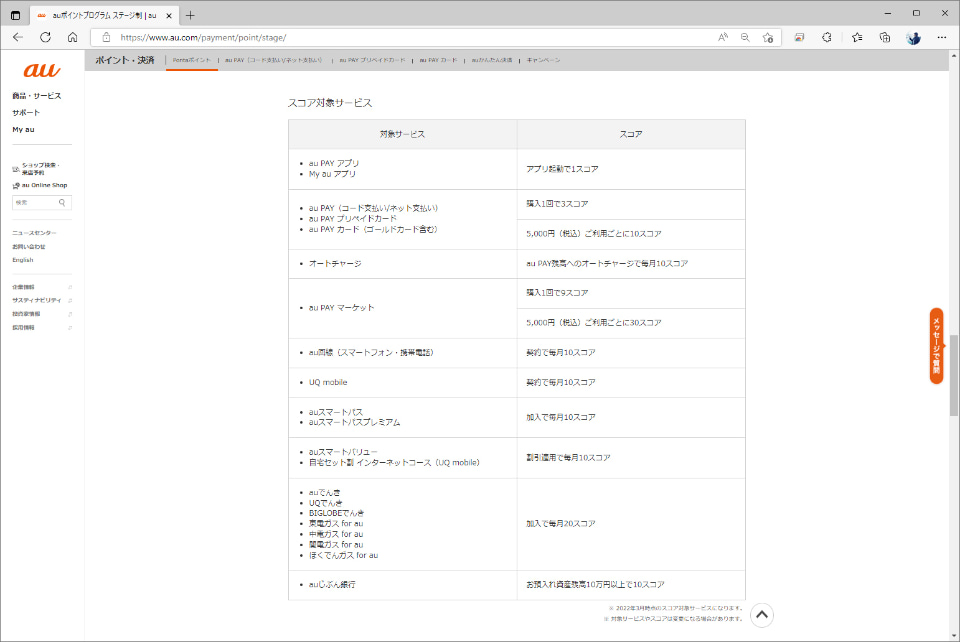
Task: Add this page to favorites
Action: [768, 37]
